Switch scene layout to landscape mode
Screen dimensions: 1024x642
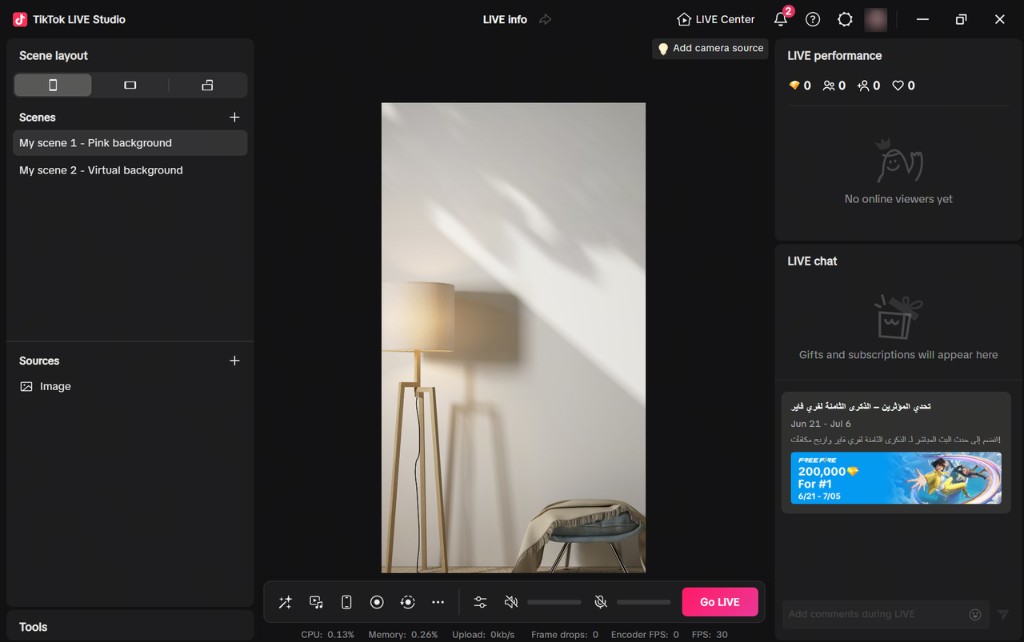pyautogui.click(x=130, y=85)
